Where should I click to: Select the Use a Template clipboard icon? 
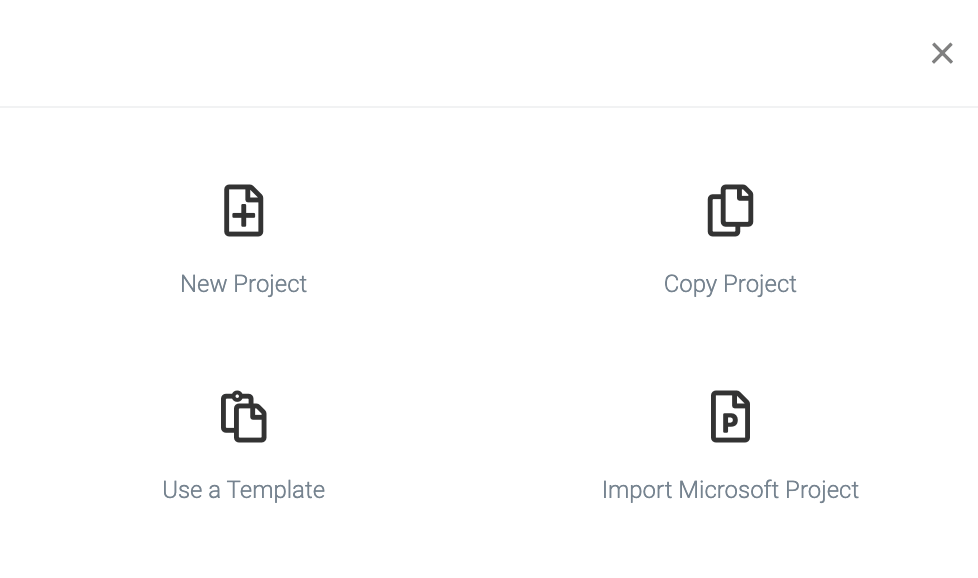[x=243, y=417]
